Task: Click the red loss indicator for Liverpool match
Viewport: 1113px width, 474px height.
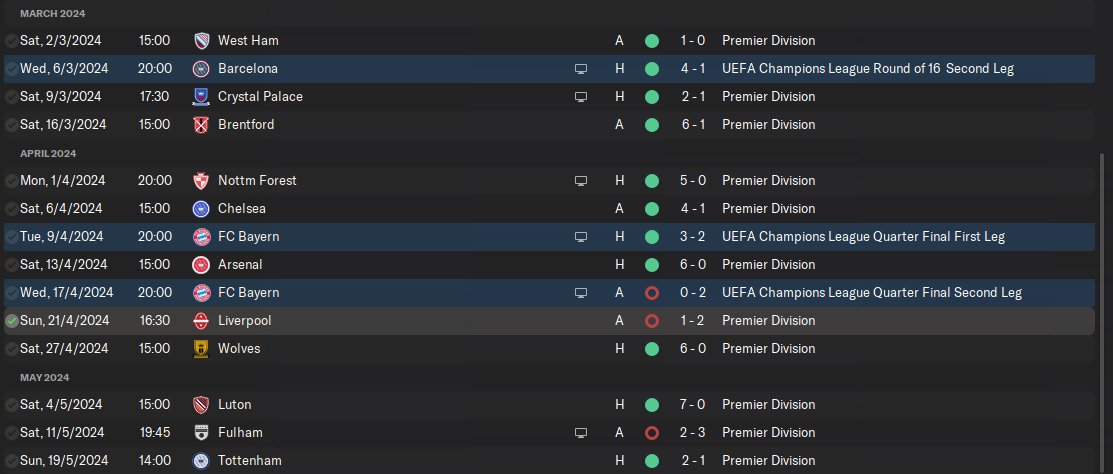Action: tap(652, 321)
